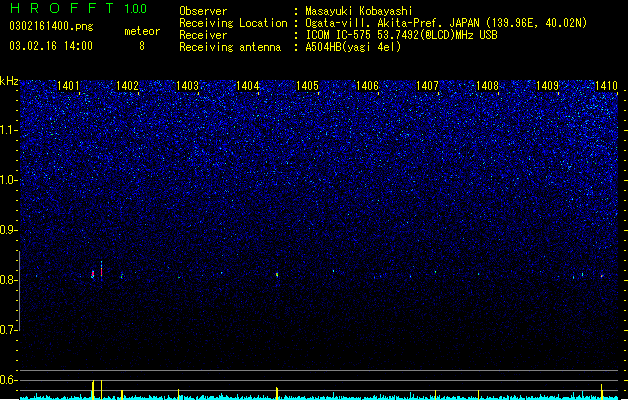The image size is (629, 400).
Task: Click the 1410 time label
Action: click(606, 86)
